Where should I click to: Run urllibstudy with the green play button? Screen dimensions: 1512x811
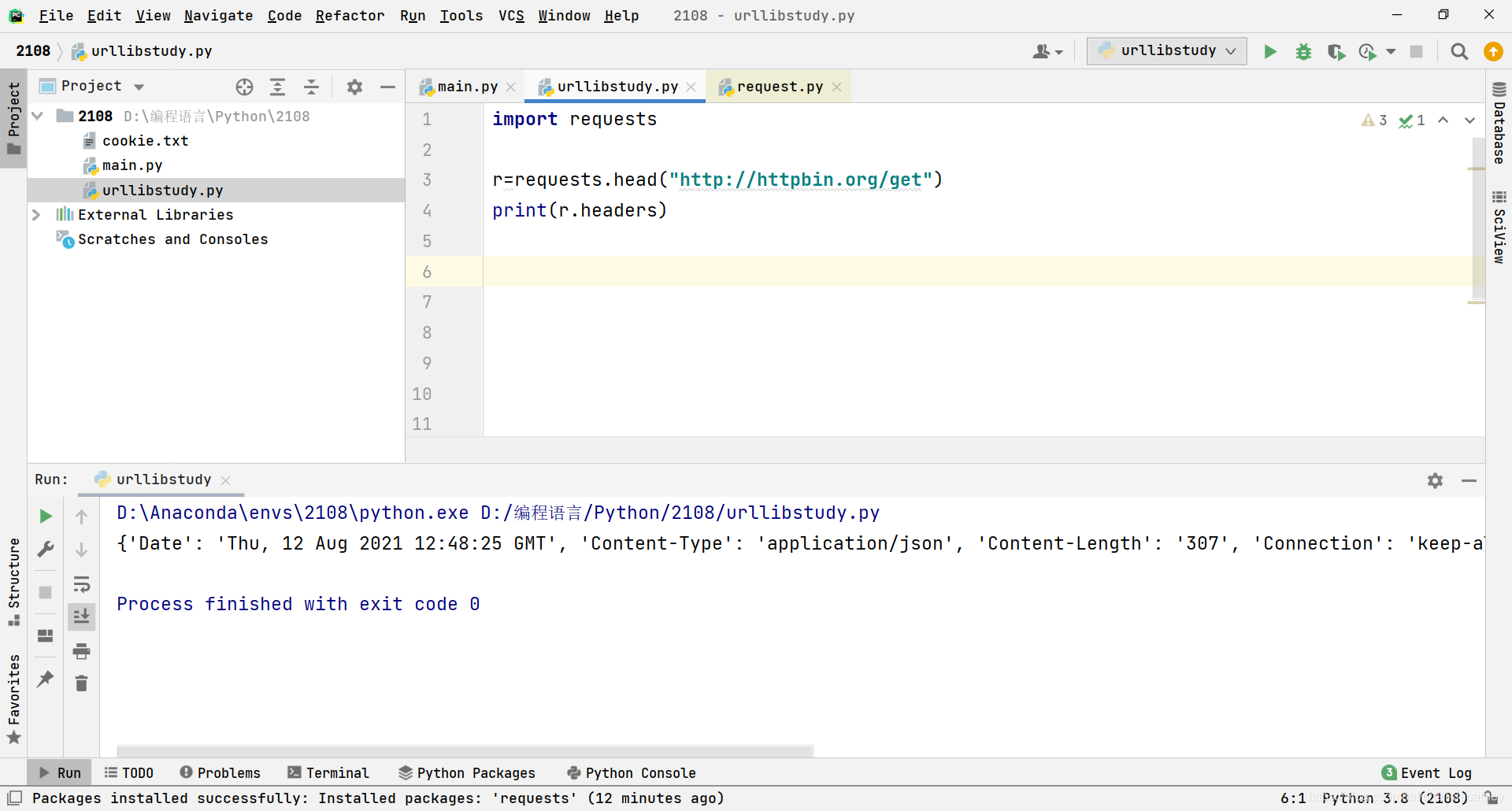[x=1269, y=51]
